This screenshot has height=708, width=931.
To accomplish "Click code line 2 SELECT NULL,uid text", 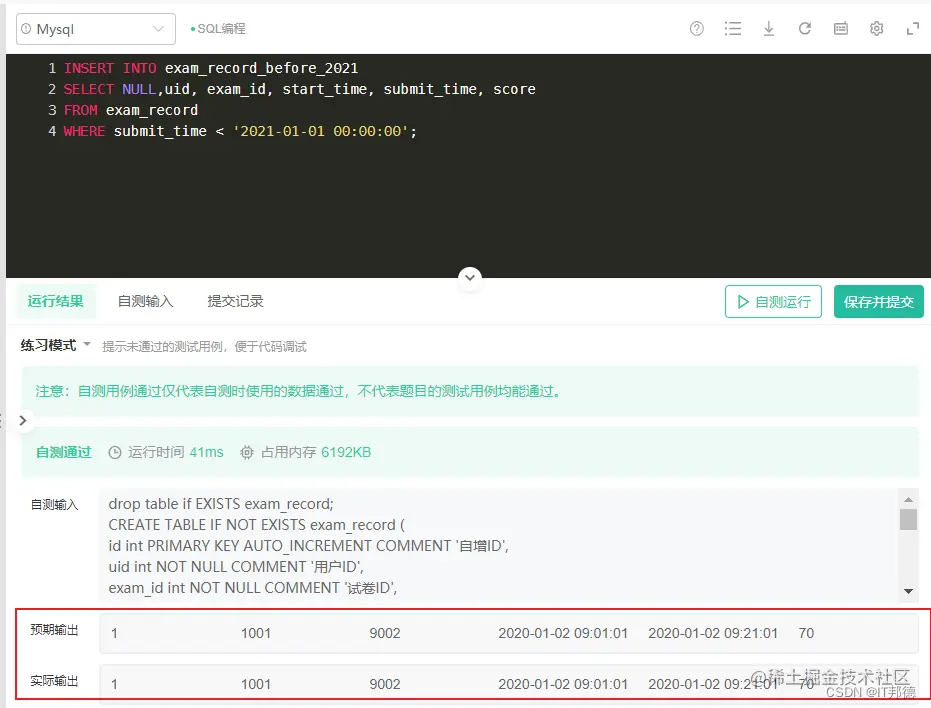I will point(299,89).
